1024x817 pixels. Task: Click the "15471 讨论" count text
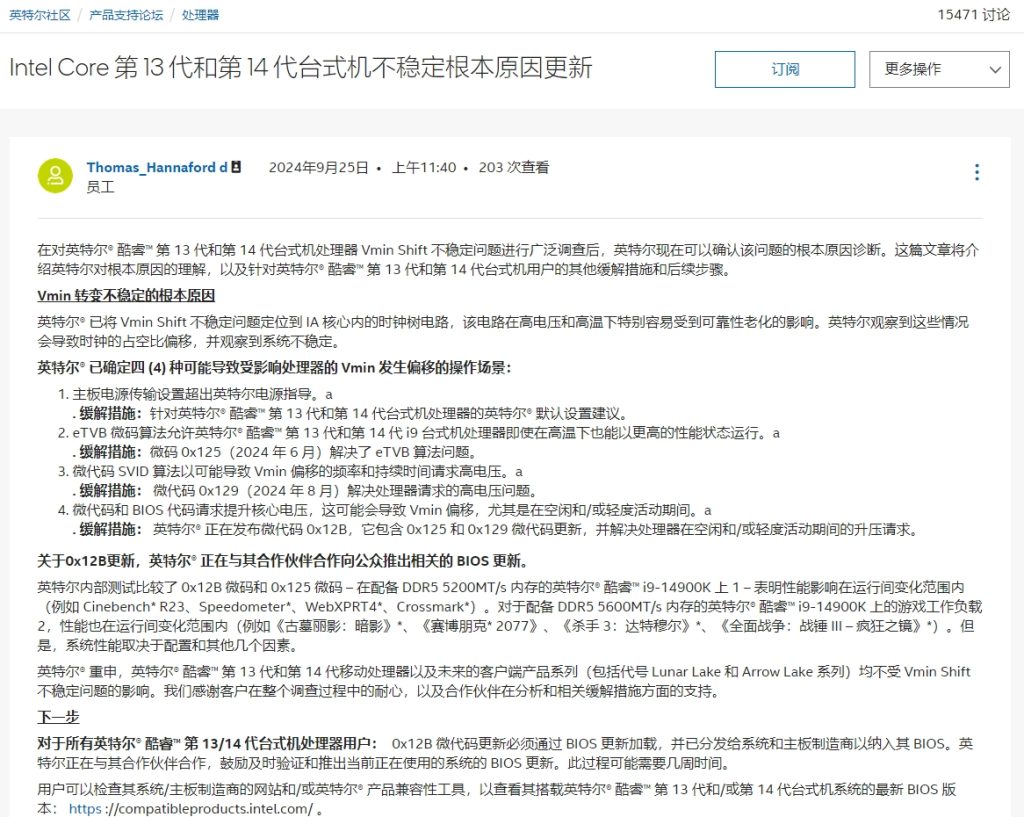point(974,15)
